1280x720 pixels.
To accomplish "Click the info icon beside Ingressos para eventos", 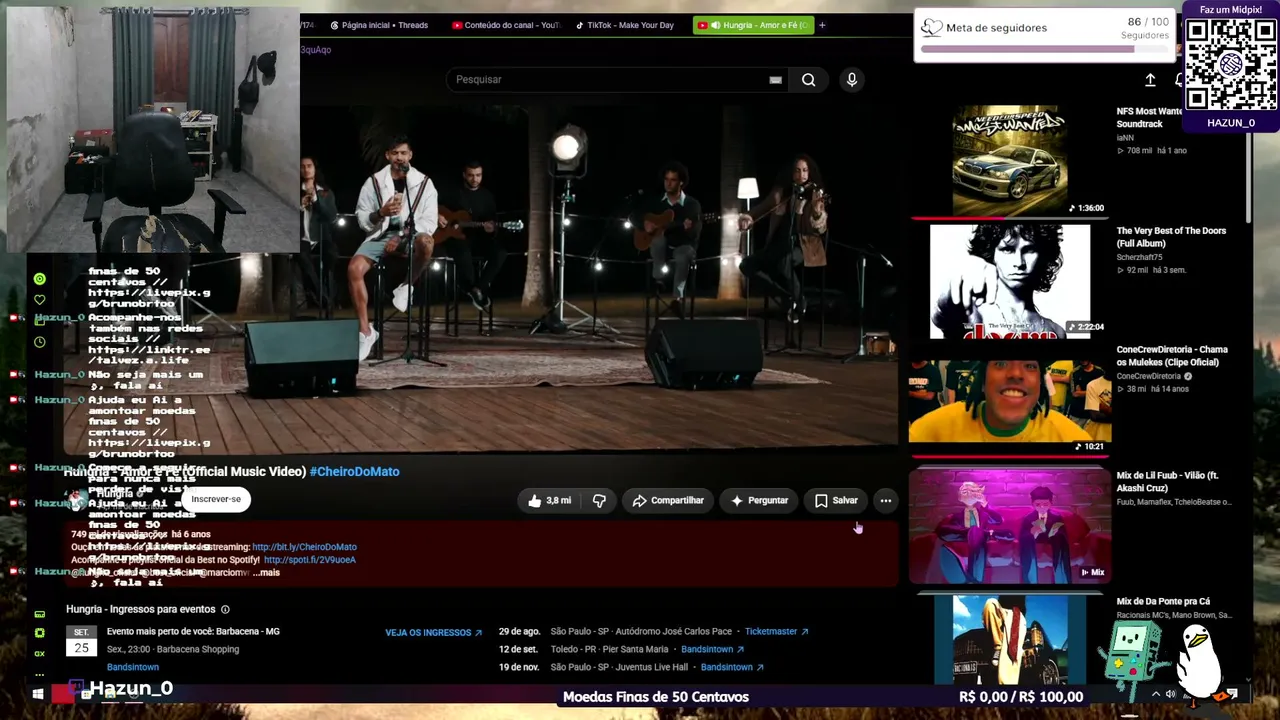I will coord(225,609).
